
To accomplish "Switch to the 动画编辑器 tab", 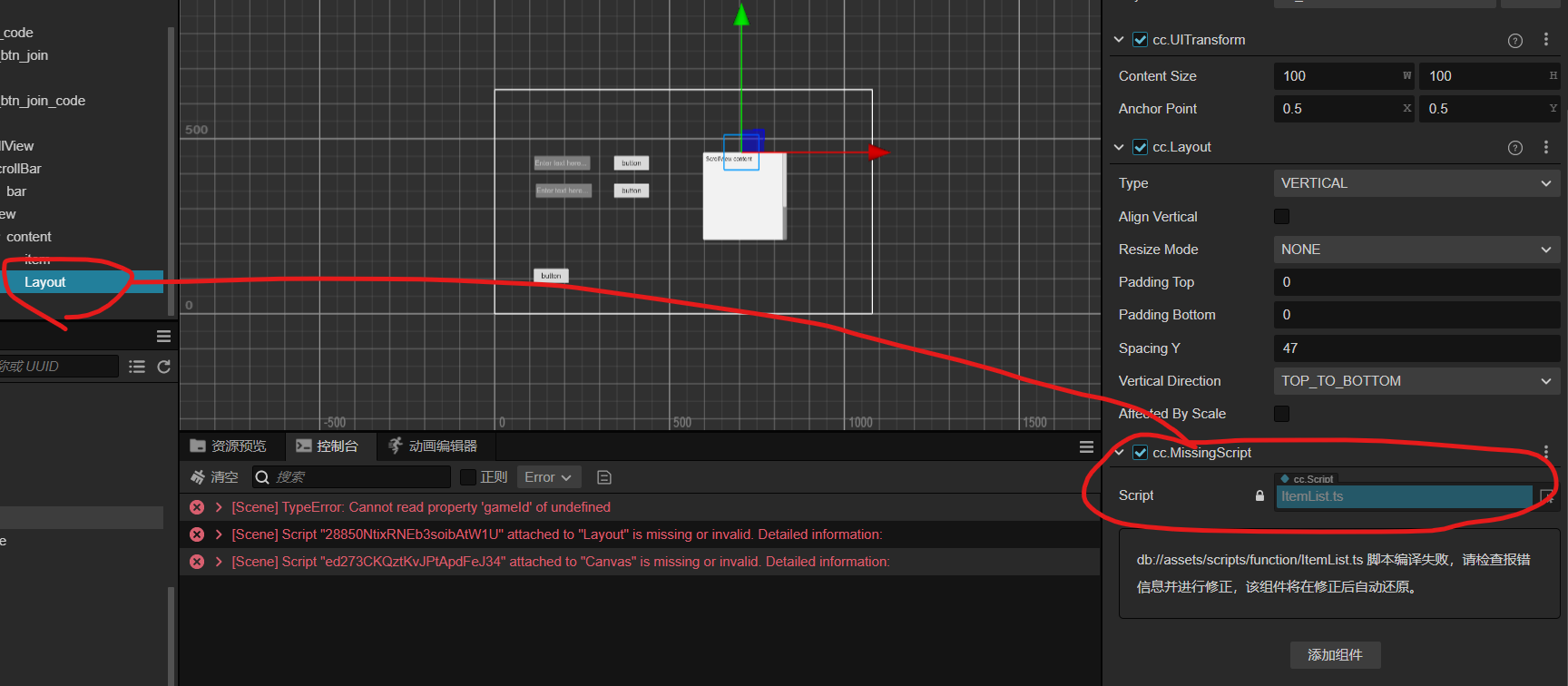I will [x=433, y=446].
